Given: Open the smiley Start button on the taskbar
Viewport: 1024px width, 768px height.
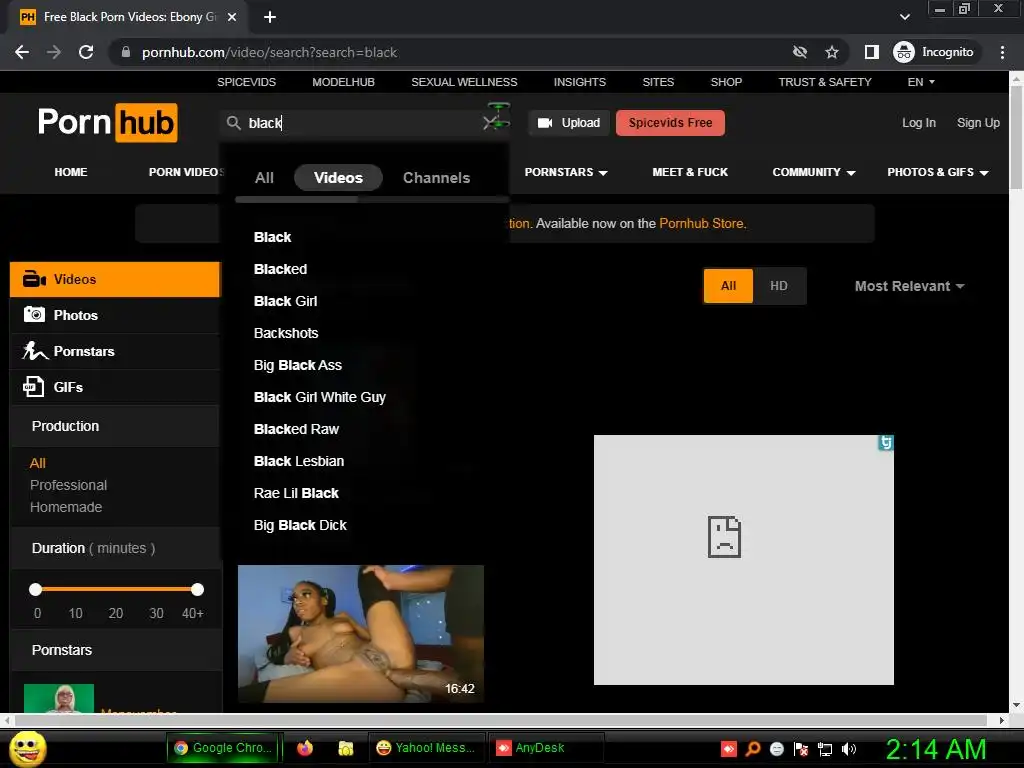Looking at the screenshot, I should 27,748.
